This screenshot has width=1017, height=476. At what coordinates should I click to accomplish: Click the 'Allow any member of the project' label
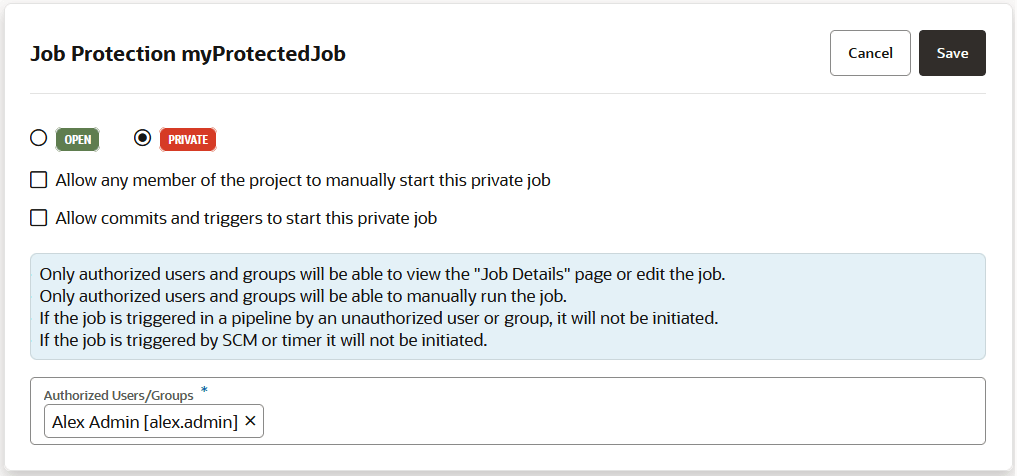click(303, 181)
